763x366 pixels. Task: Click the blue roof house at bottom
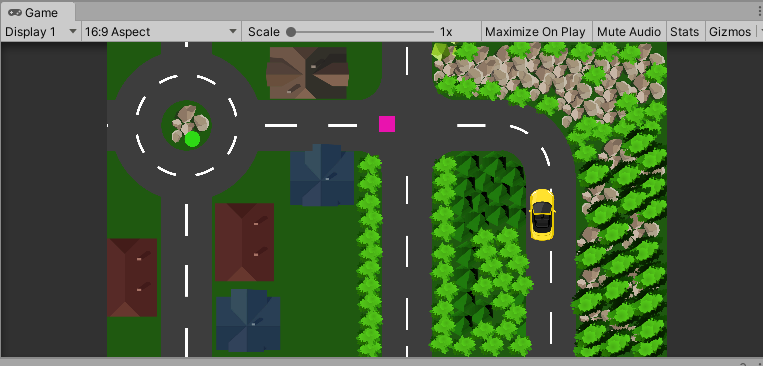coord(248,320)
